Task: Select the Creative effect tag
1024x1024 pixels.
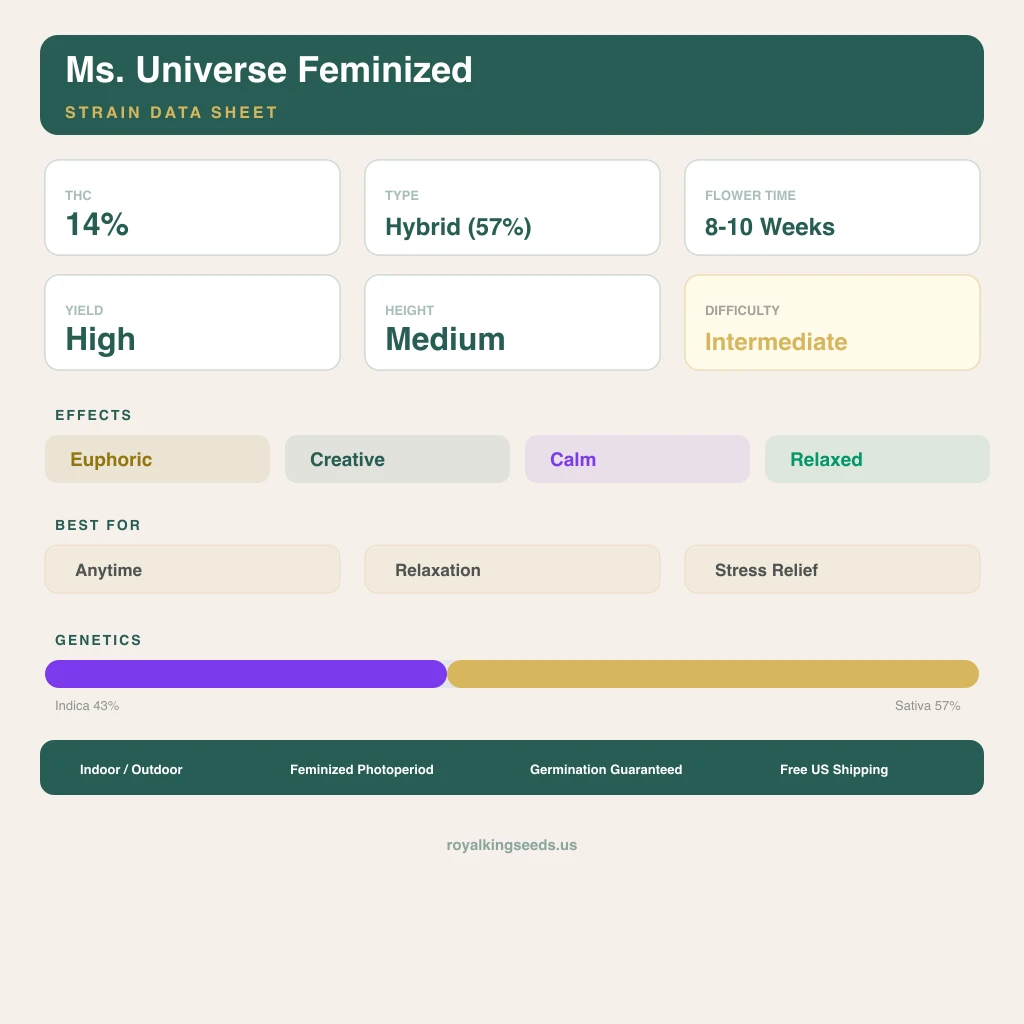Action: click(x=397, y=459)
